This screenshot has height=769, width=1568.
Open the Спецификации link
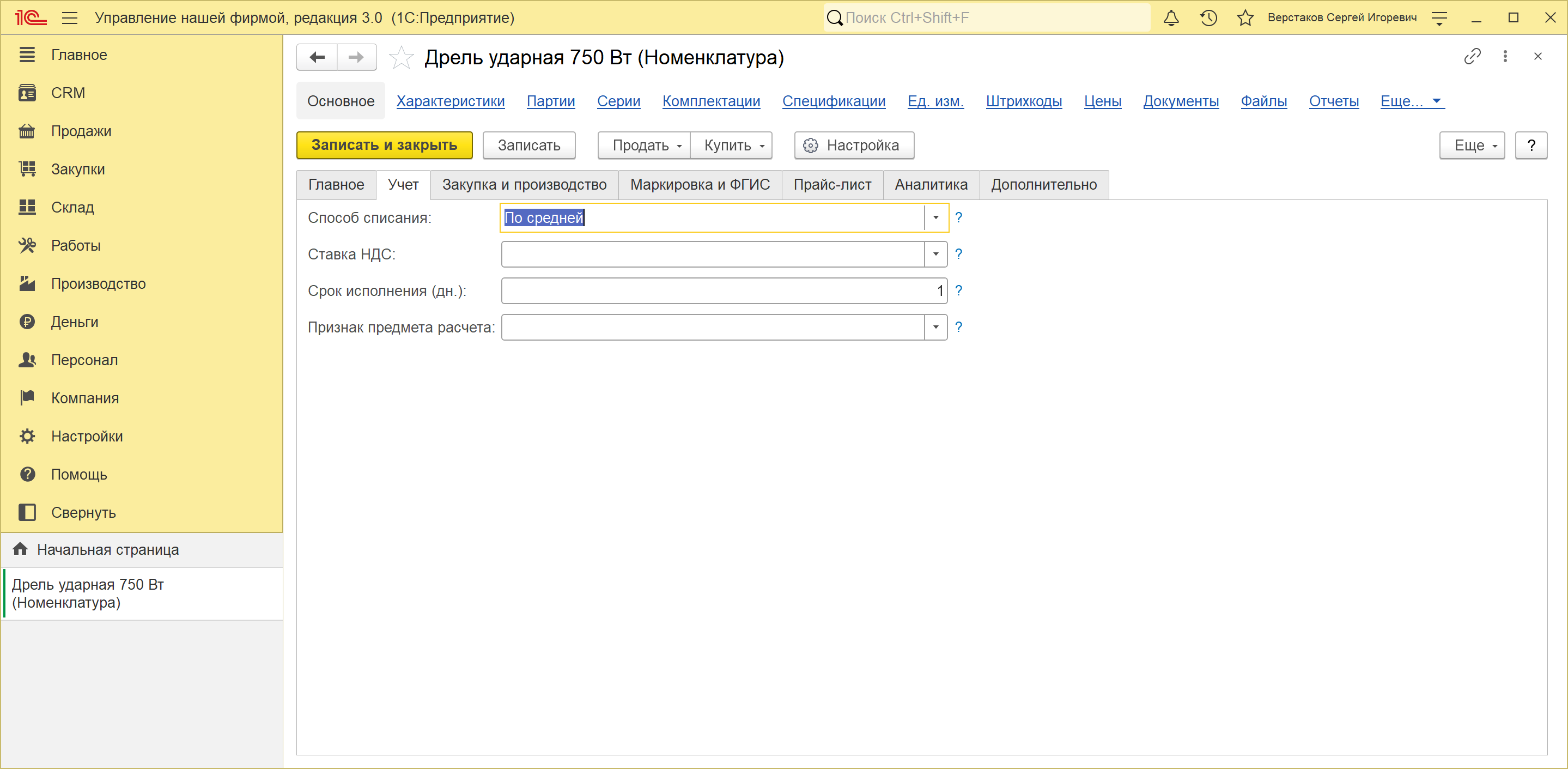coord(834,101)
